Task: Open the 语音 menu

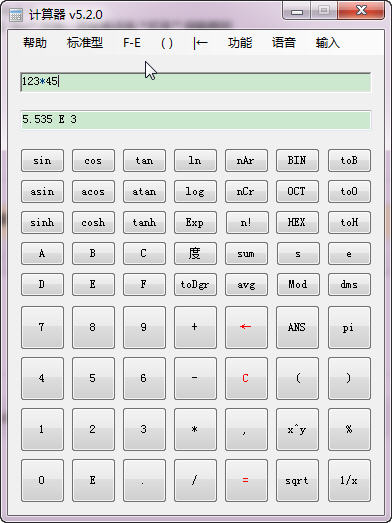Action: coord(284,43)
